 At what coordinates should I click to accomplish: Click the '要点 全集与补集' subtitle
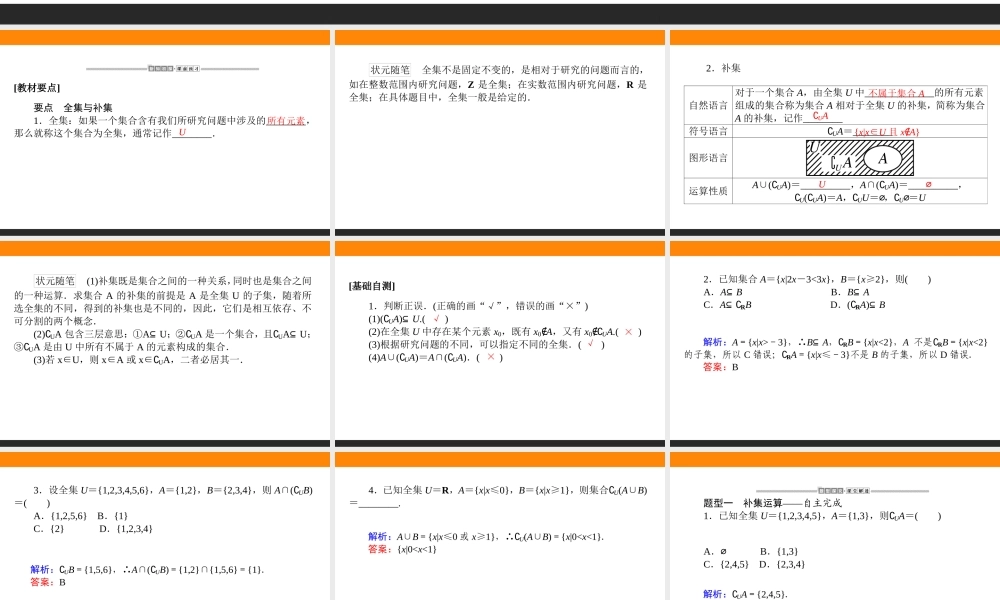[x=73, y=108]
